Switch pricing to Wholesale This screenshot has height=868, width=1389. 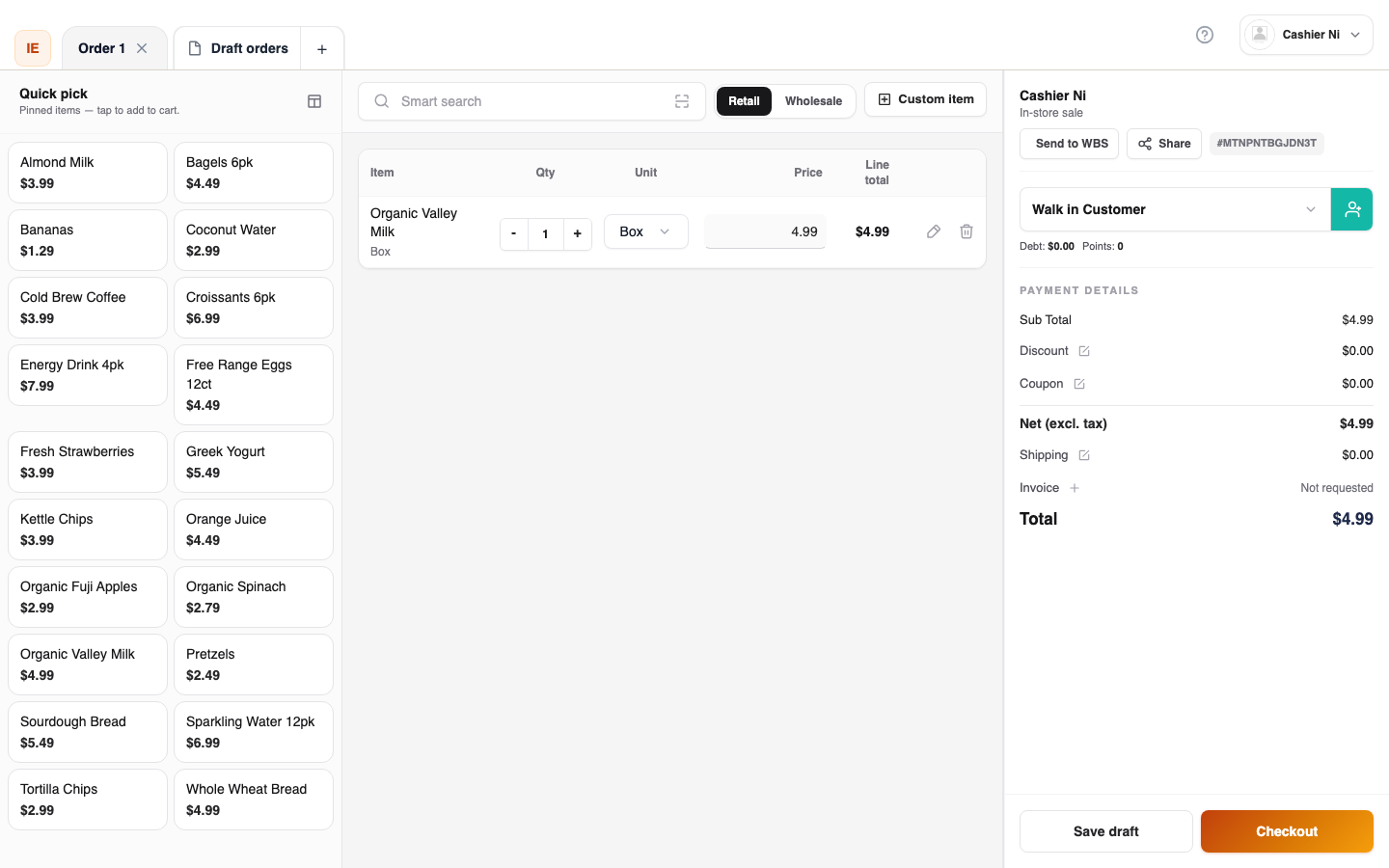click(x=813, y=101)
